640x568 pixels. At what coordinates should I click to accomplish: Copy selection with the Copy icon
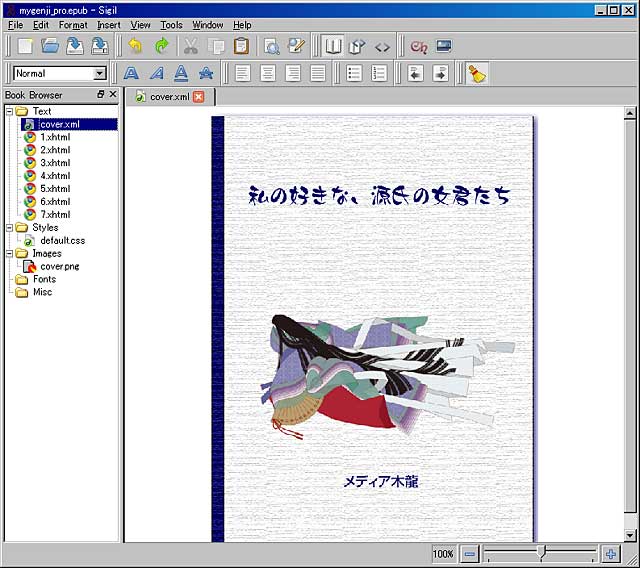click(216, 46)
